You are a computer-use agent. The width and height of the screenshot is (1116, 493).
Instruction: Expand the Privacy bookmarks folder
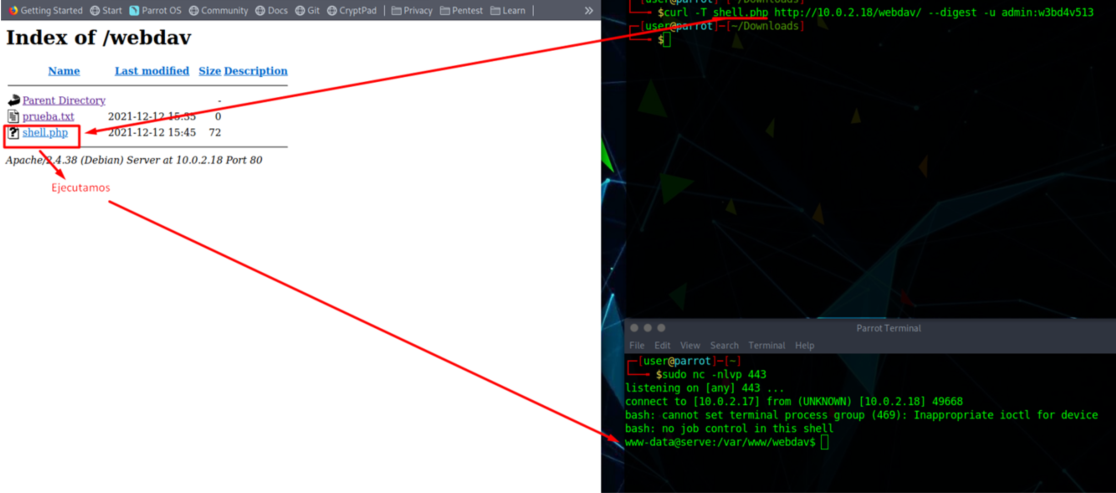click(412, 10)
